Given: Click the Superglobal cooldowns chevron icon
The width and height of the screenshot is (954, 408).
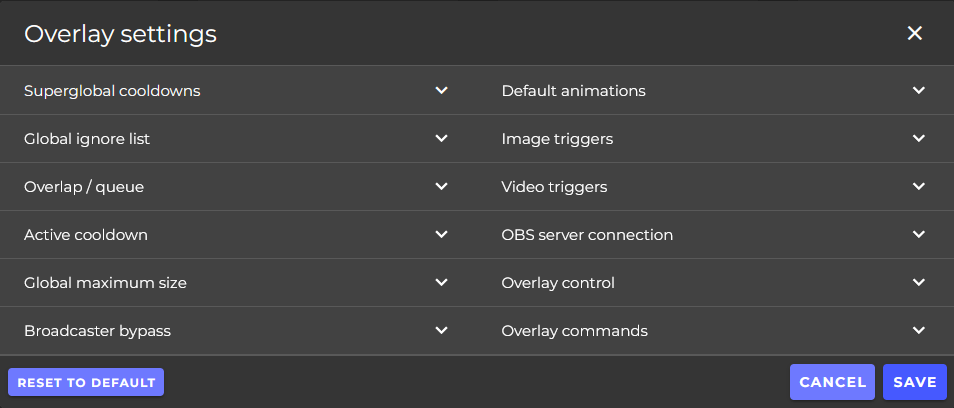Looking at the screenshot, I should click(442, 91).
